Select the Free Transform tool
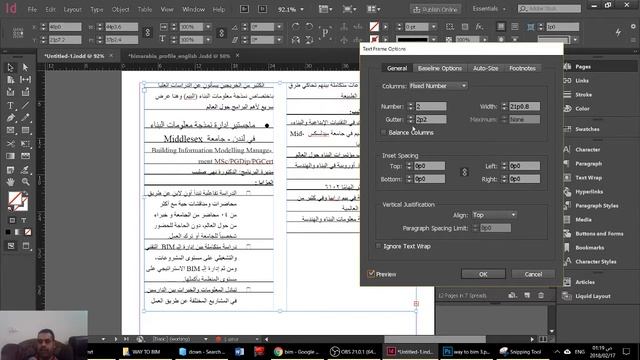The image size is (640, 360). pyautogui.click(x=25, y=144)
